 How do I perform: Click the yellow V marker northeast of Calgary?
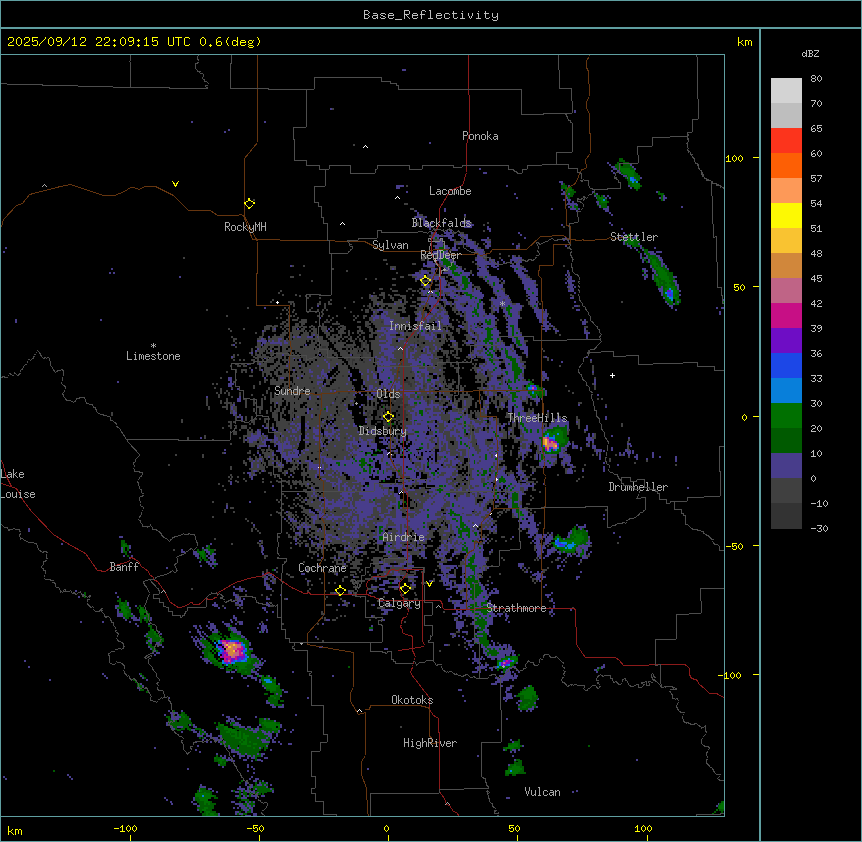429,584
